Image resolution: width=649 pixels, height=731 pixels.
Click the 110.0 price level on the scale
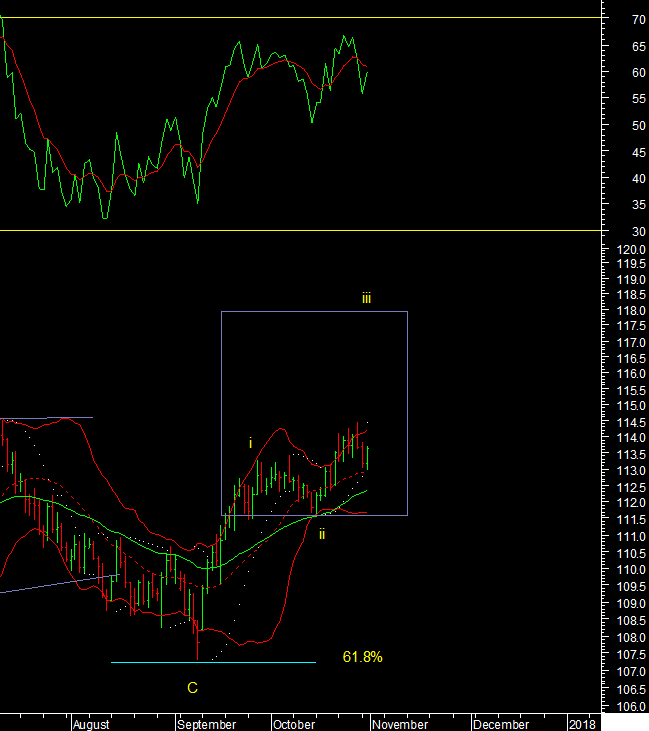pos(631,570)
